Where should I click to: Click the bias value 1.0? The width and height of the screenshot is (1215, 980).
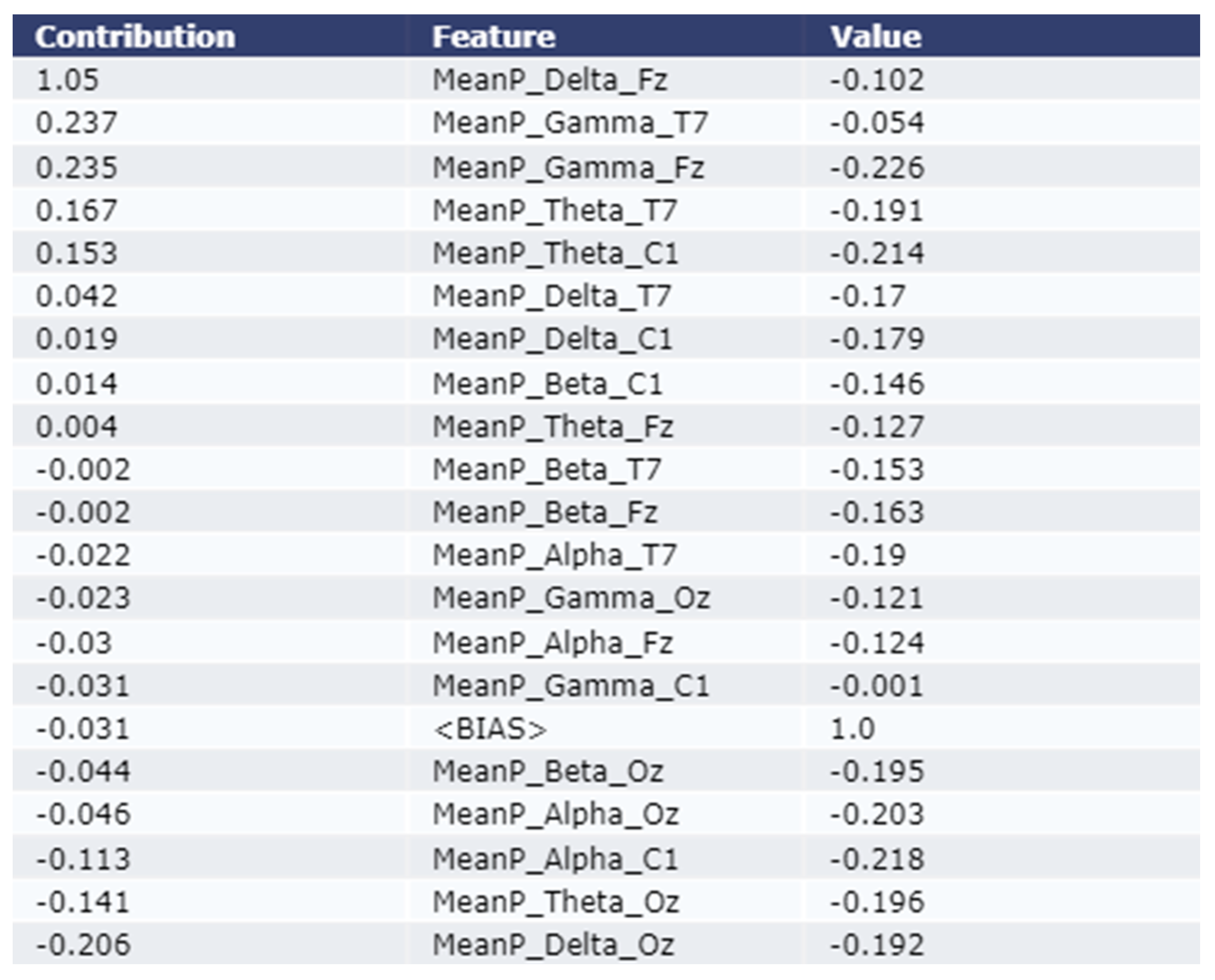(852, 729)
